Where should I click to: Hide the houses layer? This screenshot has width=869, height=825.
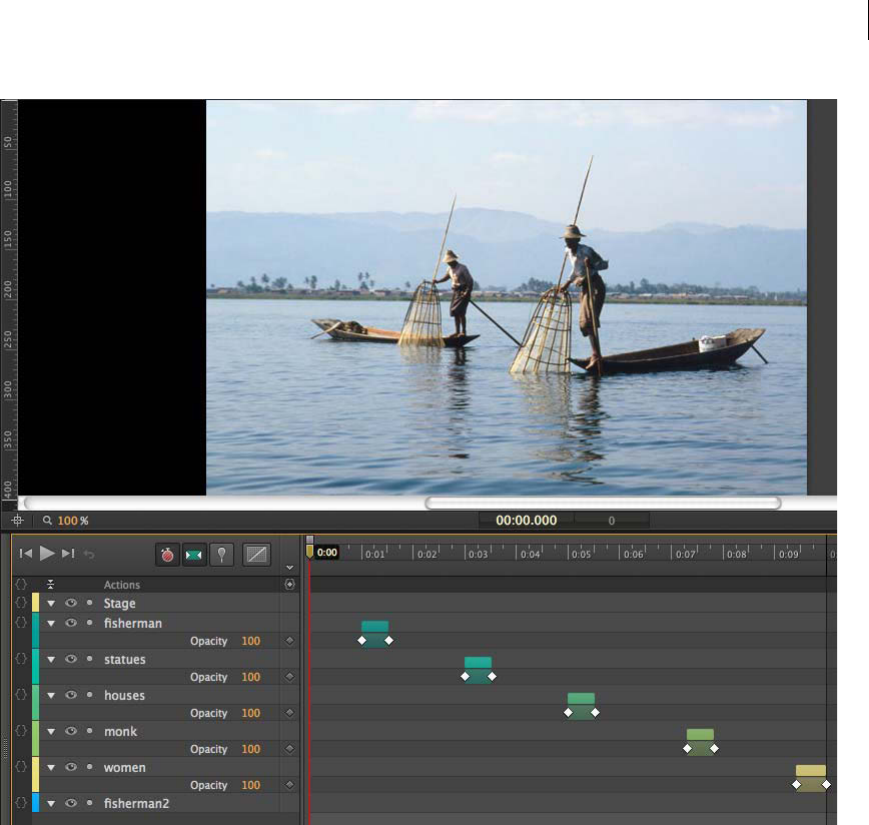pyautogui.click(x=71, y=695)
